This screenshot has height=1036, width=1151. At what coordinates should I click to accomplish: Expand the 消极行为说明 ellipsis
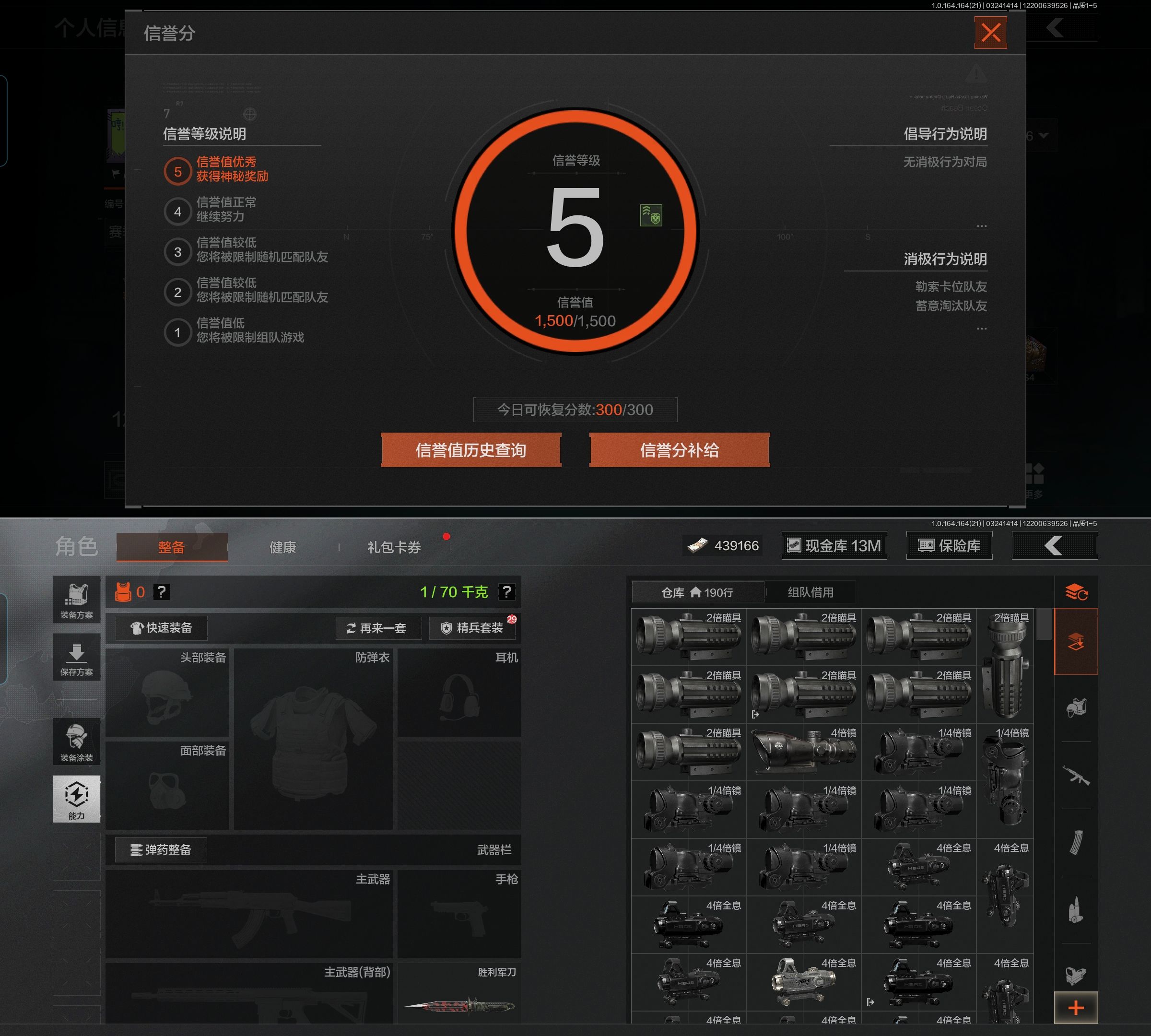[981, 329]
